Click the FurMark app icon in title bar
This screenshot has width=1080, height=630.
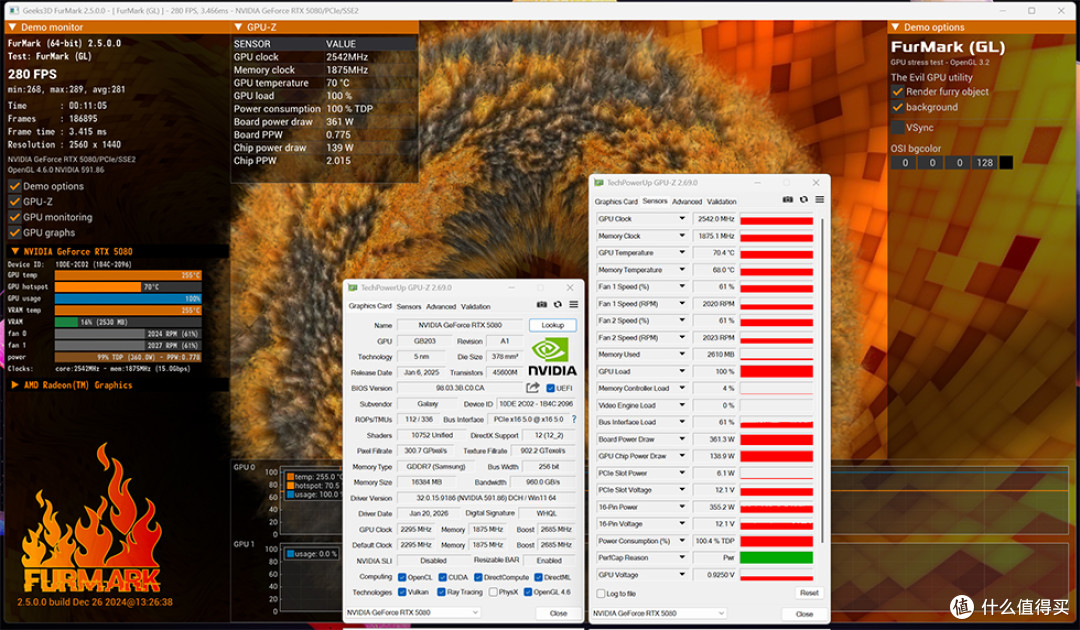(13, 10)
